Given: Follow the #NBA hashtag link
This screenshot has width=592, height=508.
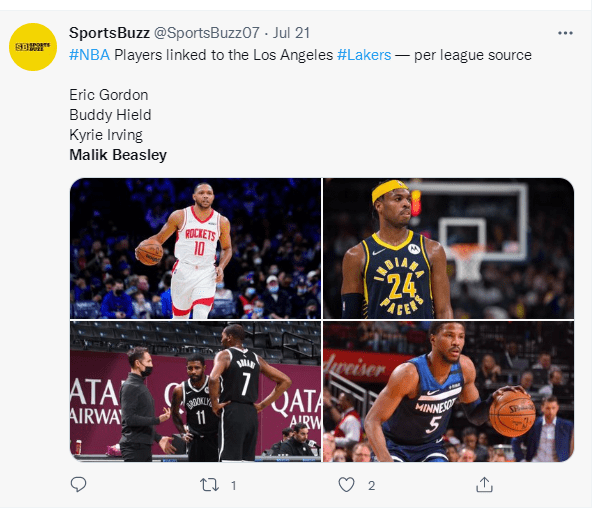Looking at the screenshot, I should 89,55.
